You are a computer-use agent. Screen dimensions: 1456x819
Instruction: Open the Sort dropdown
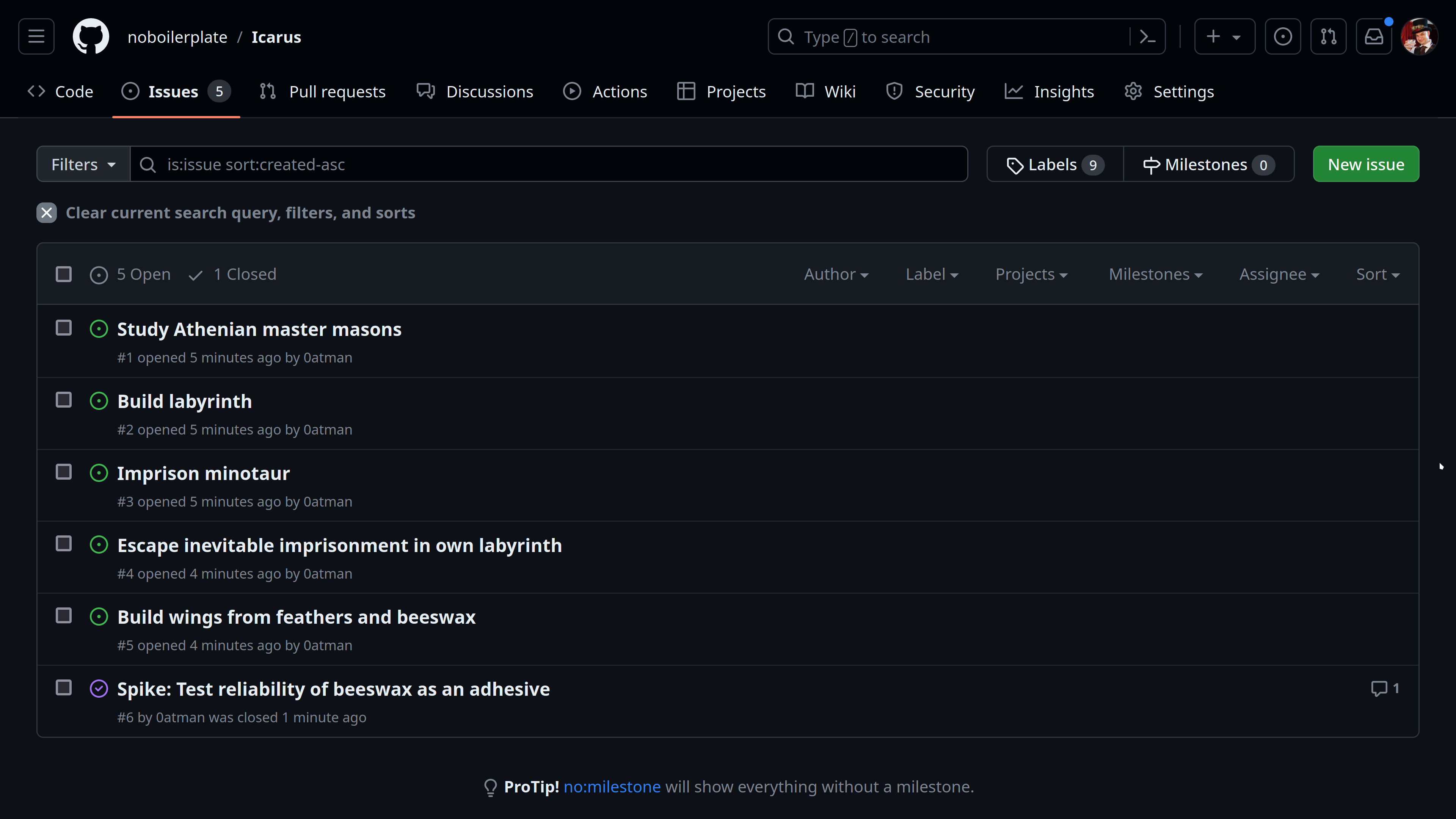[x=1378, y=274]
